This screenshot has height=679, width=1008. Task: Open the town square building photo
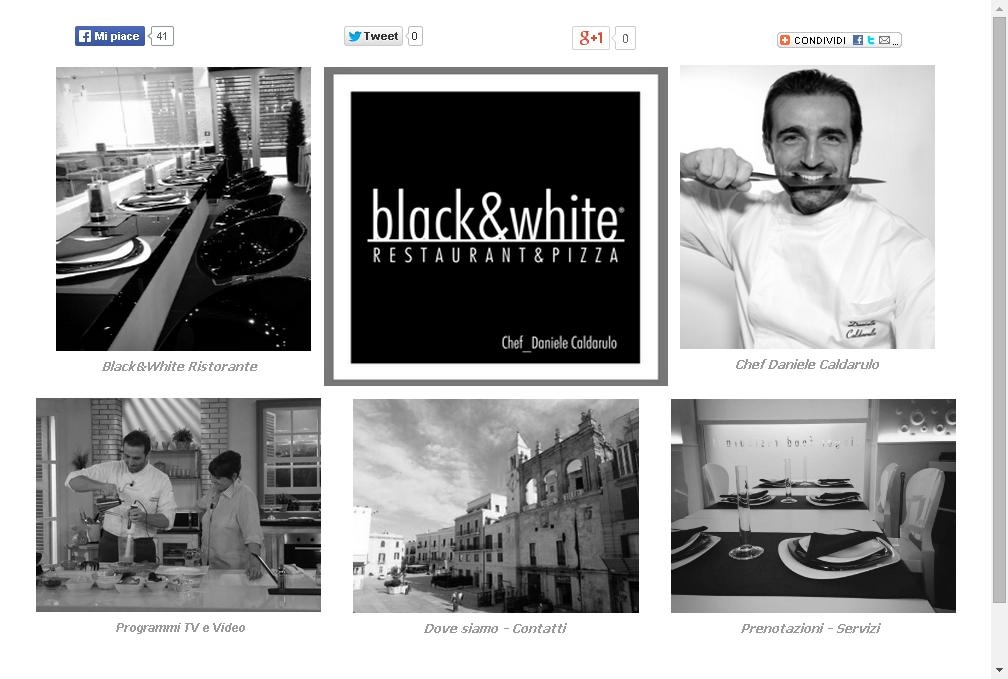496,506
